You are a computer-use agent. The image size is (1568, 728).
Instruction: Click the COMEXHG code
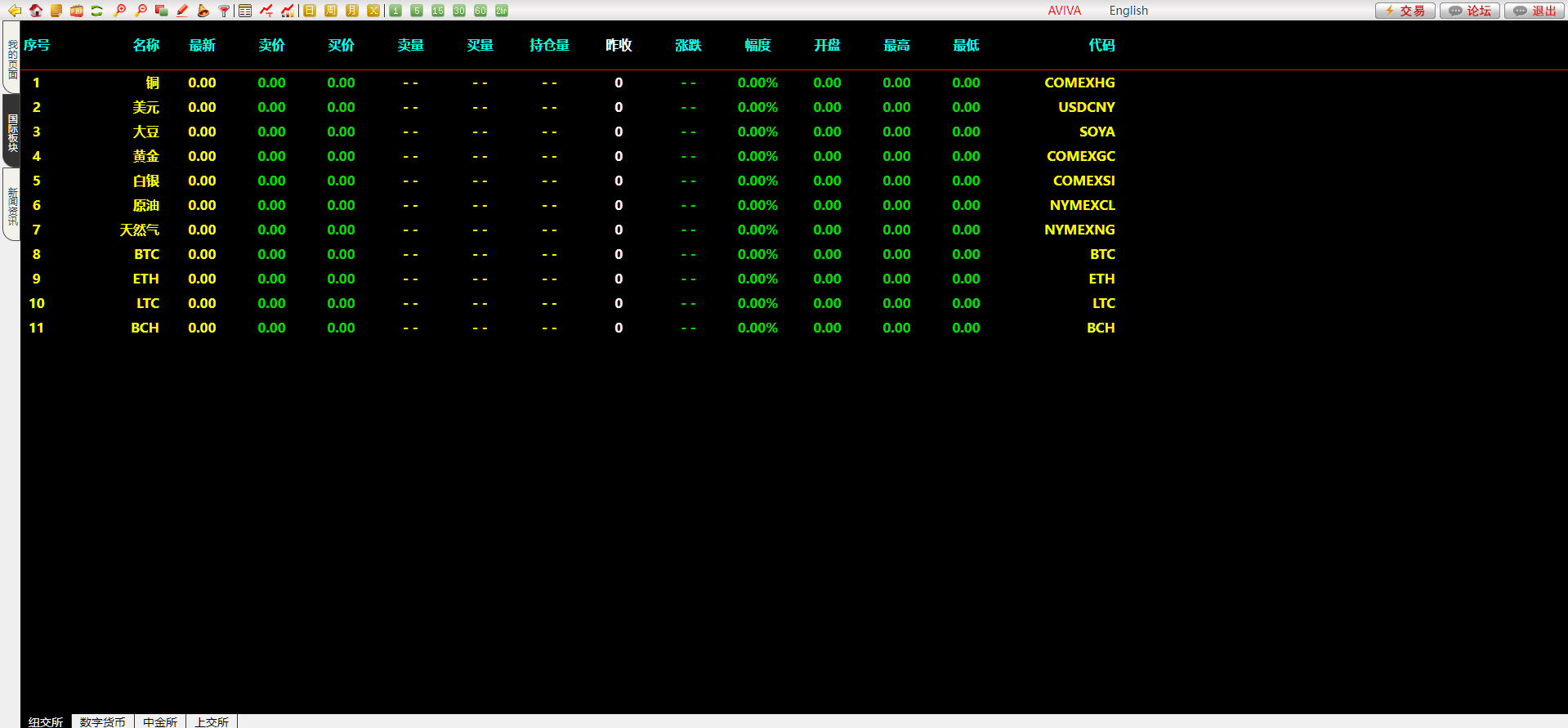[x=1079, y=83]
